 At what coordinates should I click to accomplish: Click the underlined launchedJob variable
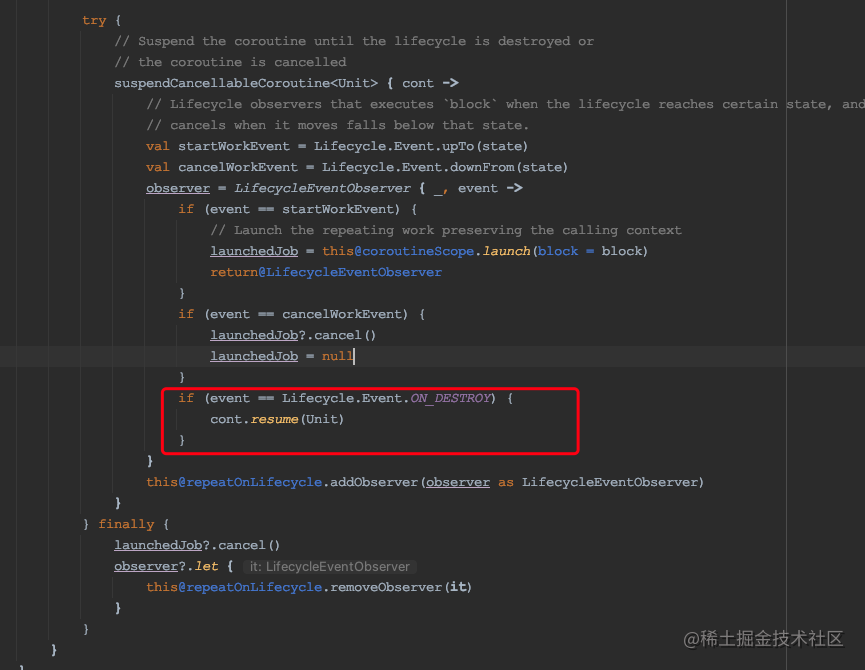pos(253,251)
